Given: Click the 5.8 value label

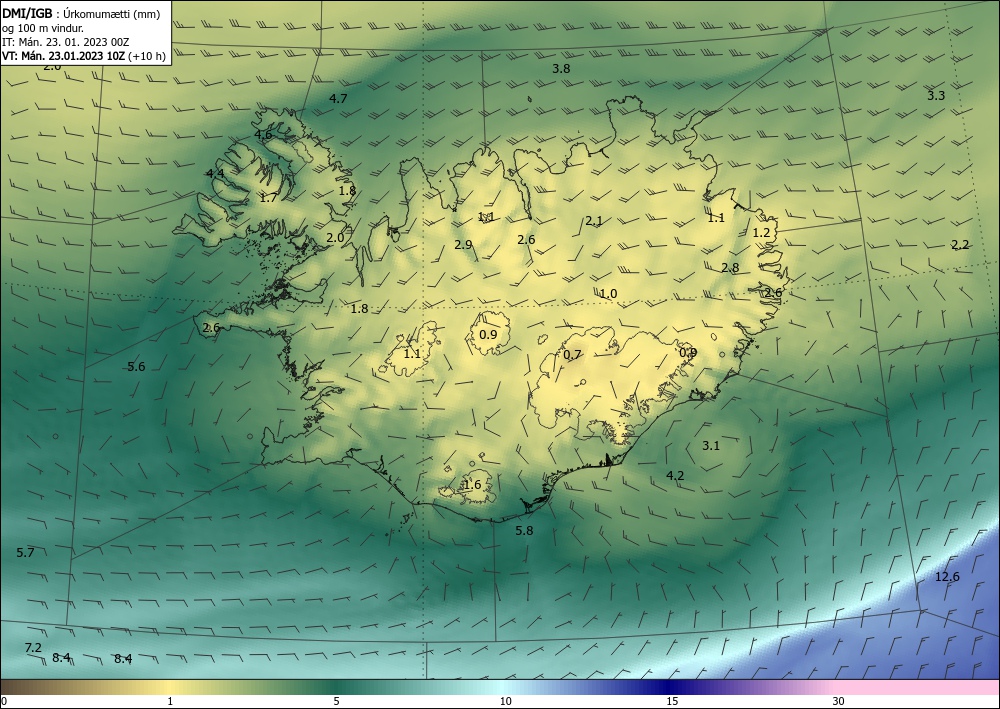Looking at the screenshot, I should [524, 530].
